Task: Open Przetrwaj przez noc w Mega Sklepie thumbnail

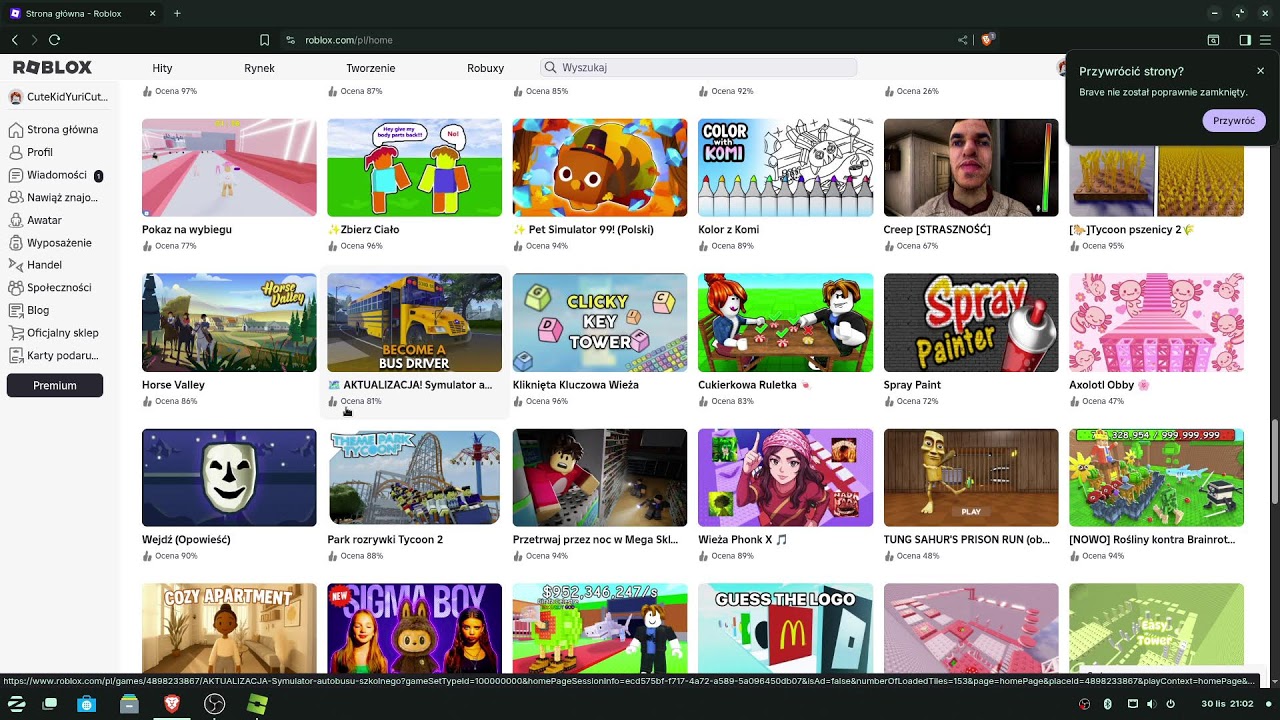Action: (600, 478)
